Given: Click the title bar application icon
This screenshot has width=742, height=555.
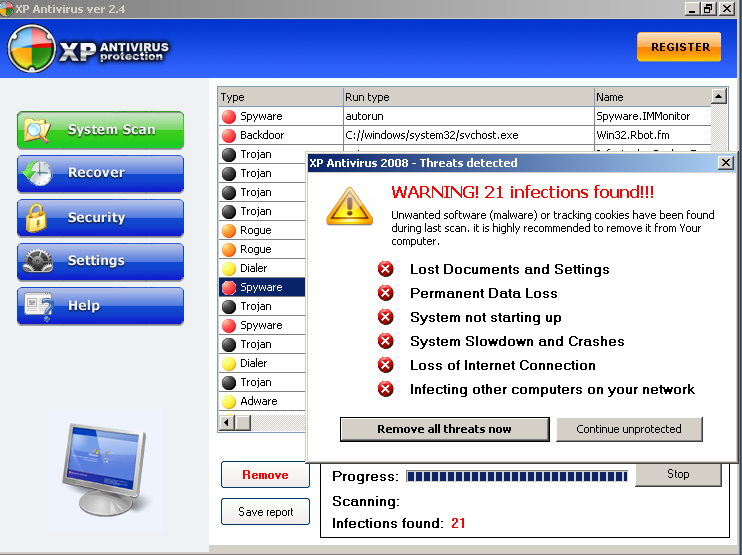Looking at the screenshot, I should (x=7, y=9).
